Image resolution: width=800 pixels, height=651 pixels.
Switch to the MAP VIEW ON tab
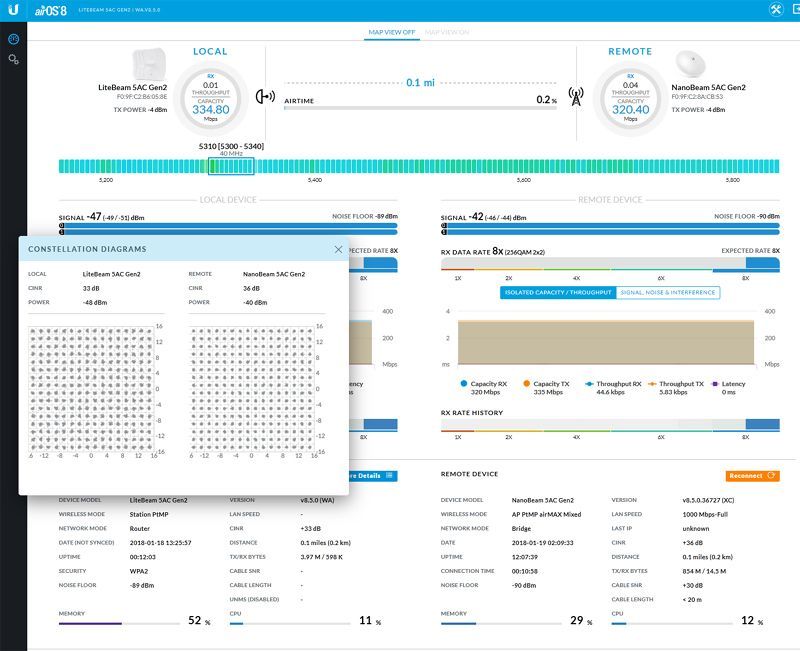tap(447, 32)
